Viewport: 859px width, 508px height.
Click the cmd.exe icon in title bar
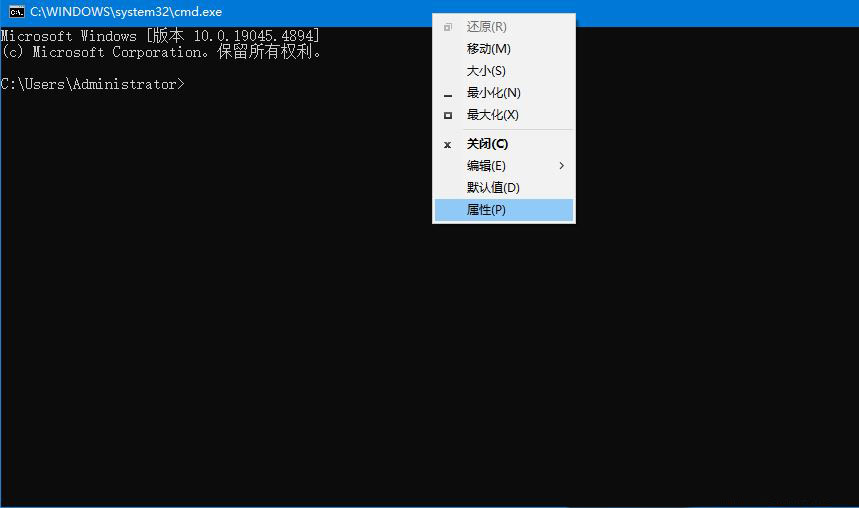click(16, 12)
